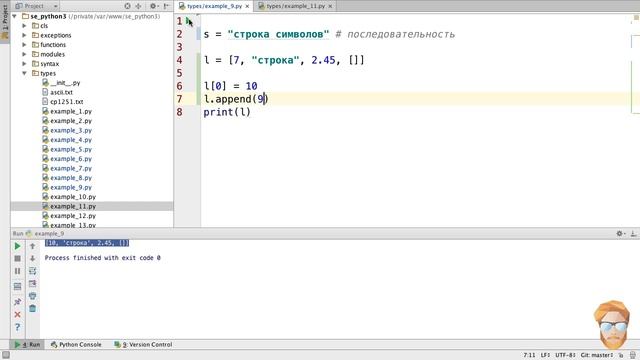
Task: Open the Python Console tab
Action: tap(76, 344)
